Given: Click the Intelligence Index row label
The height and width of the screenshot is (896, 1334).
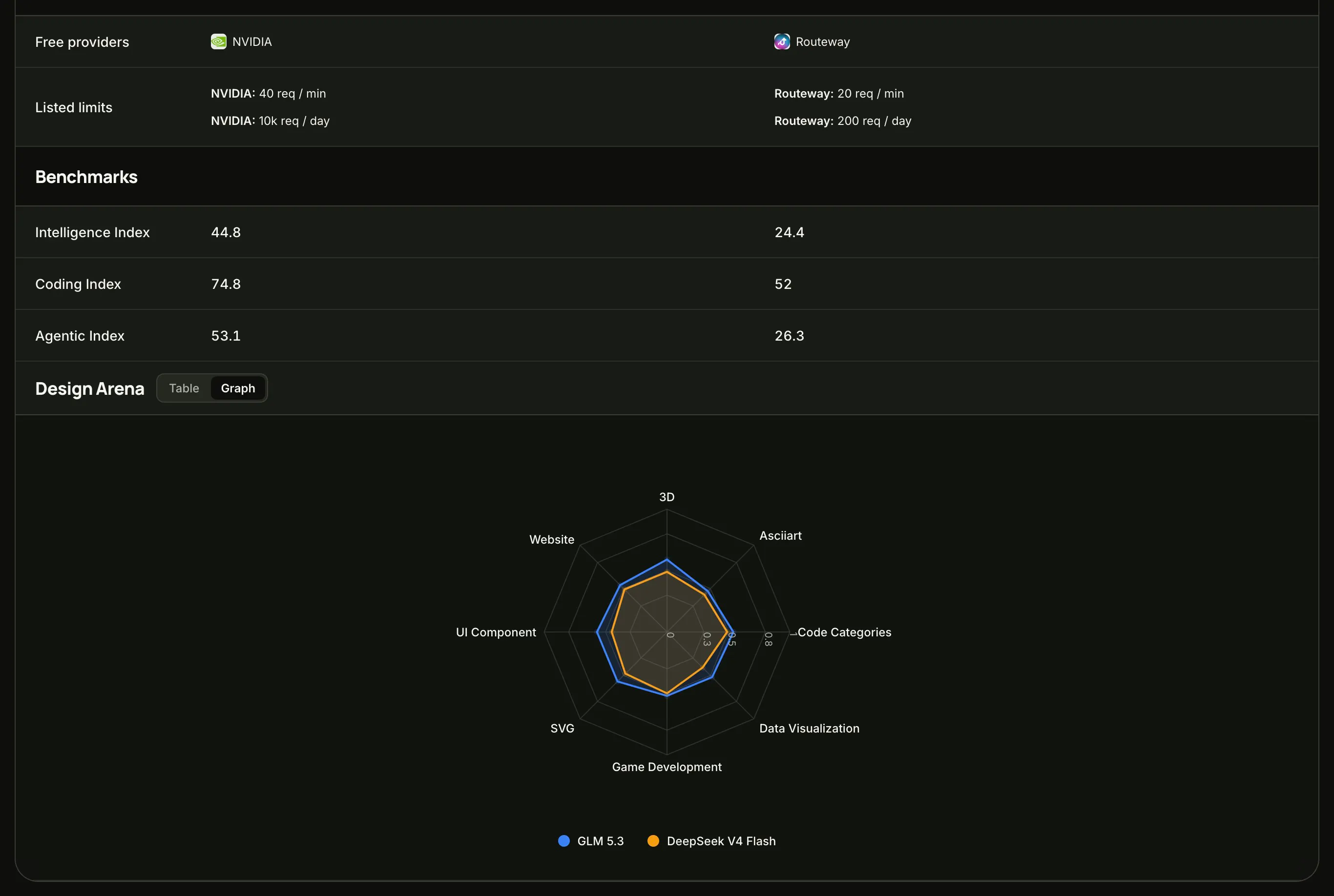Looking at the screenshot, I should (x=92, y=233).
